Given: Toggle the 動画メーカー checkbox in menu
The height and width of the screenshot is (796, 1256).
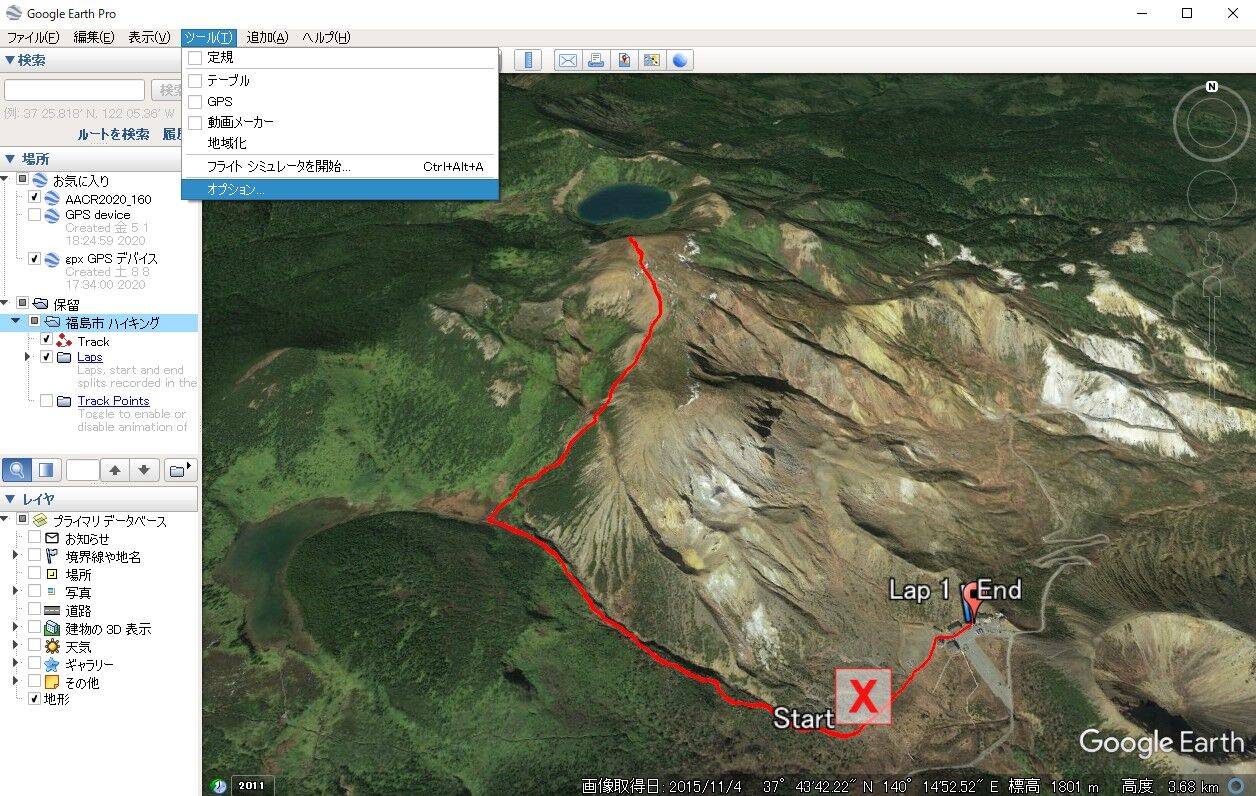Looking at the screenshot, I should (195, 122).
